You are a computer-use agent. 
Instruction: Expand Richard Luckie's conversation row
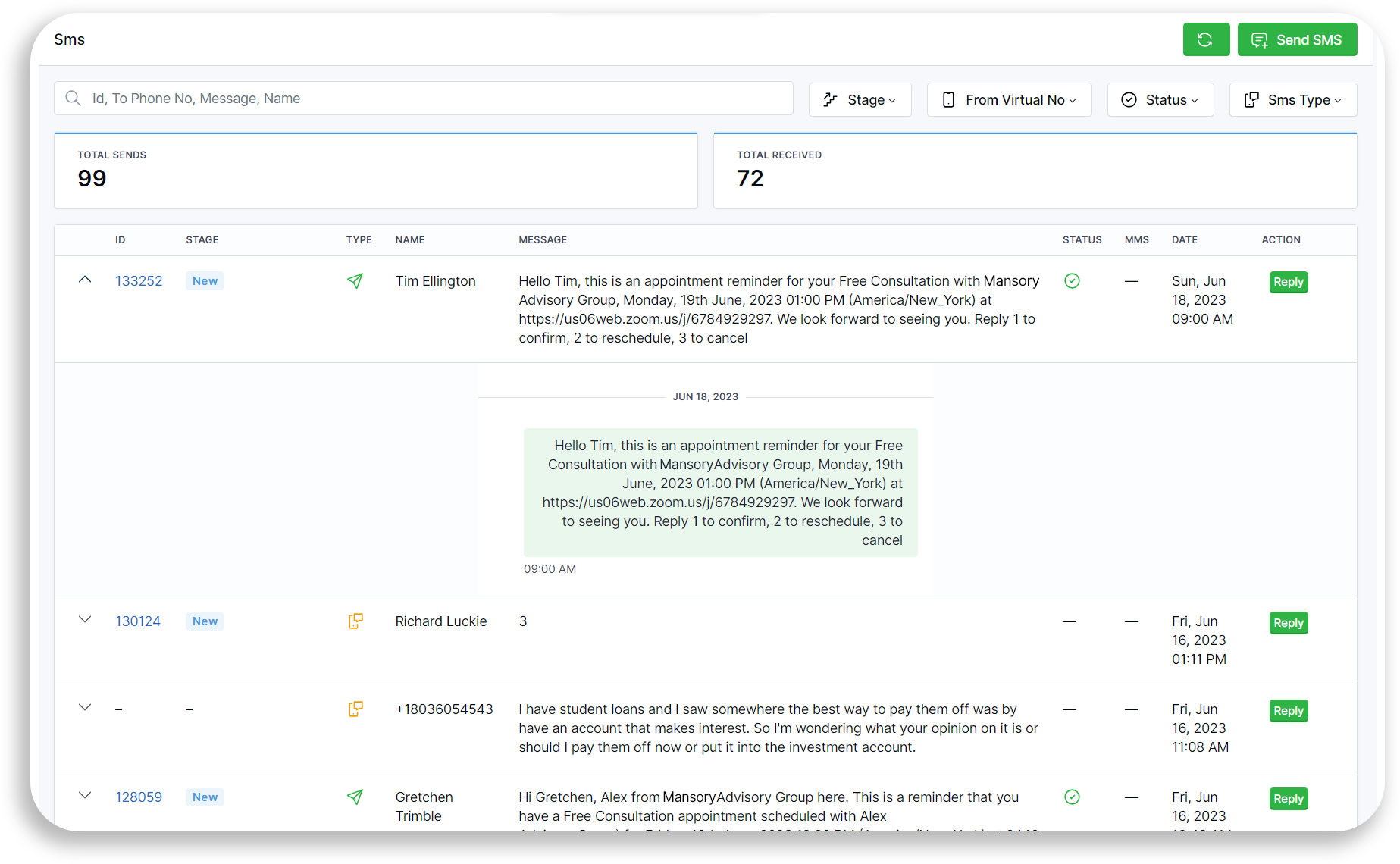click(84, 619)
